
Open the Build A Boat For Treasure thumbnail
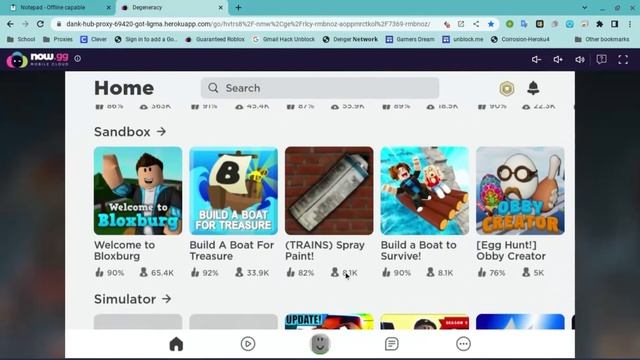[x=233, y=191]
